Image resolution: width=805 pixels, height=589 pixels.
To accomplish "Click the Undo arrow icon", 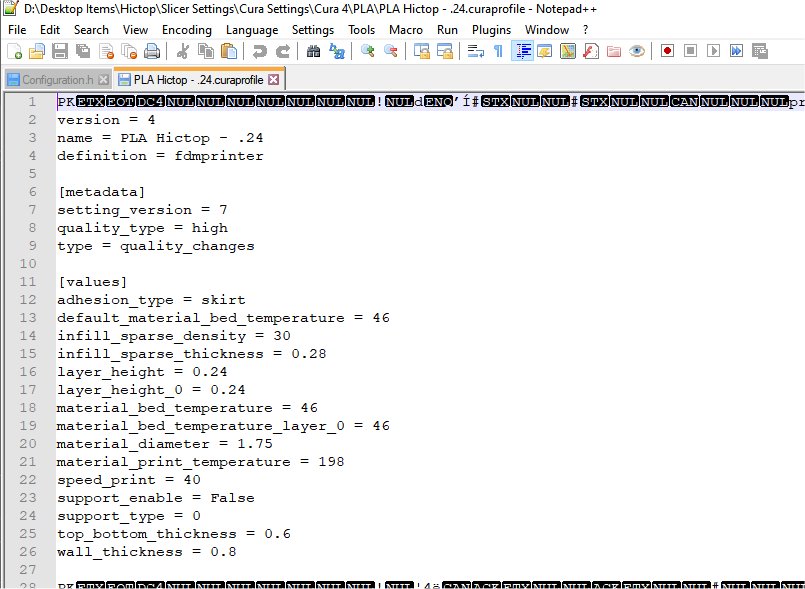I will point(260,51).
